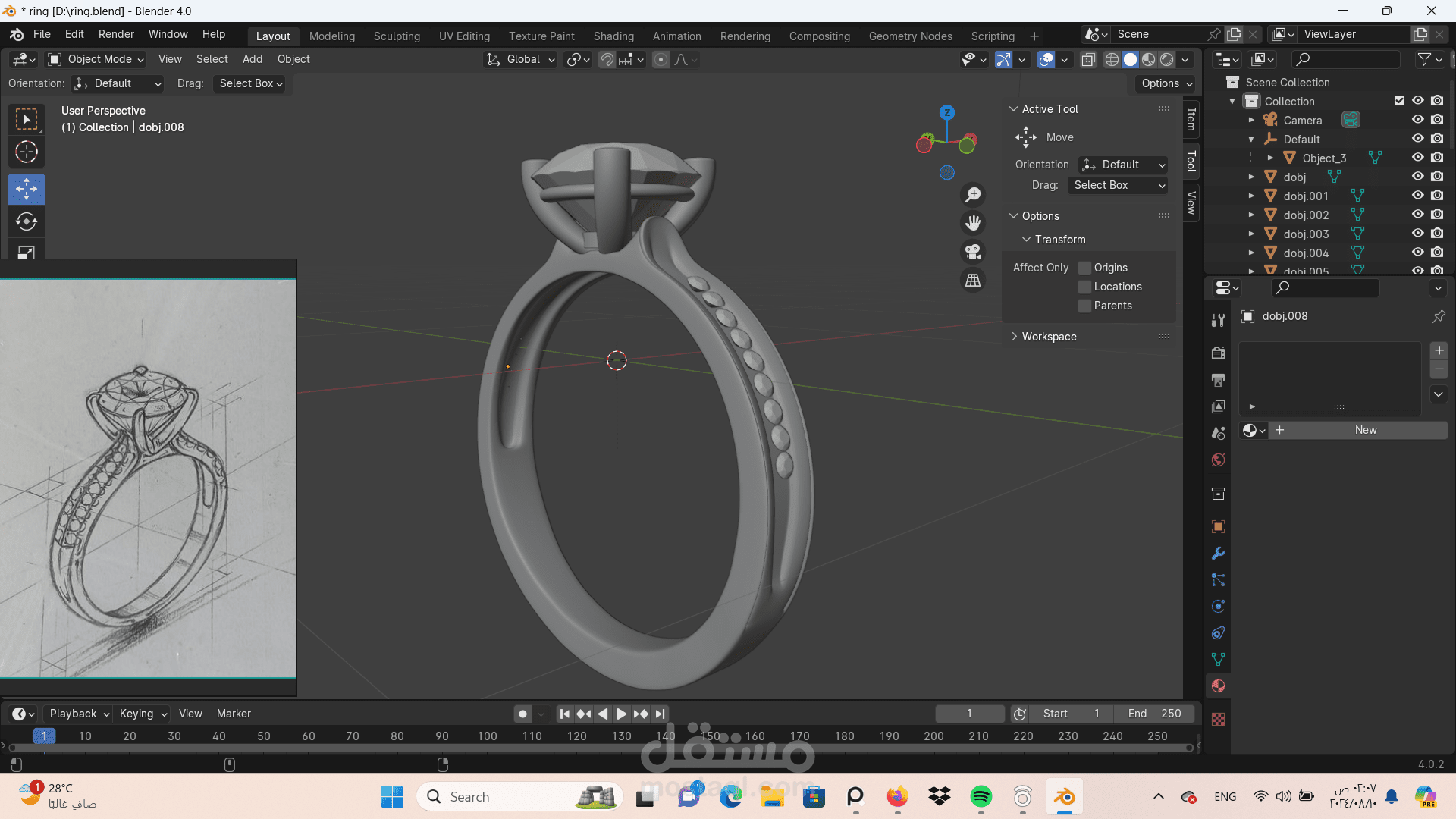Click frame 100 on the timeline

(487, 736)
